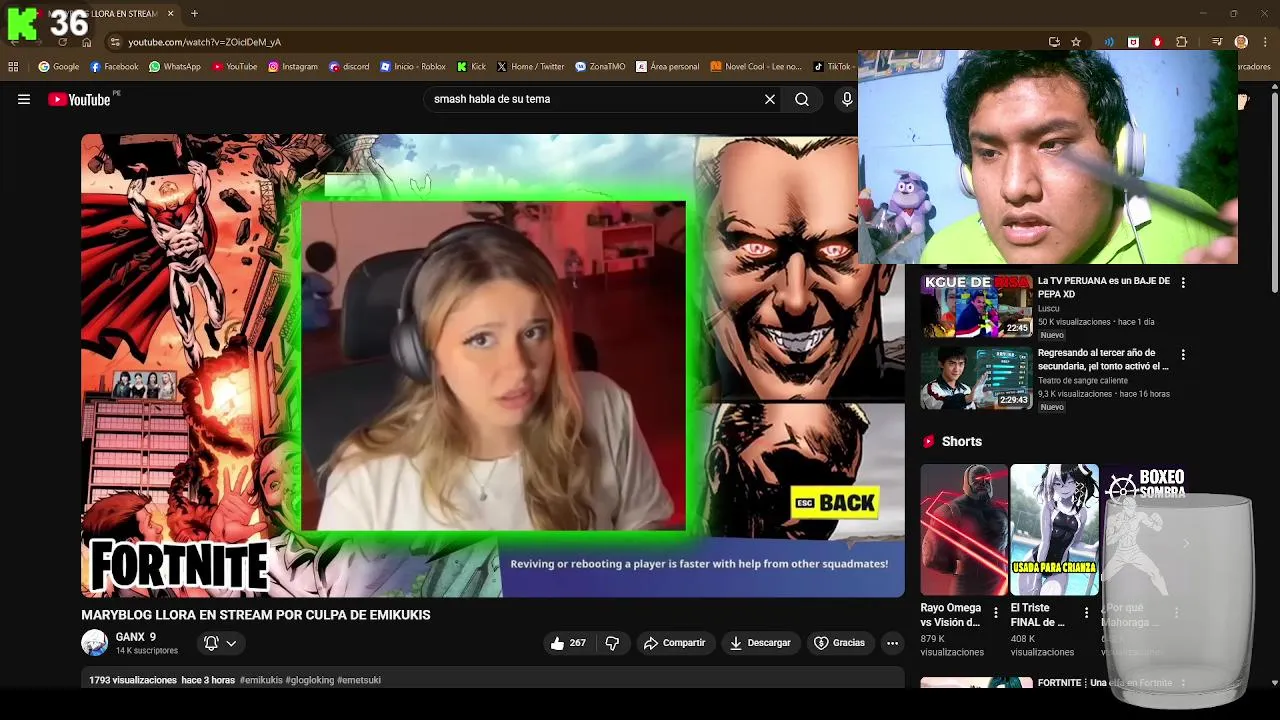Start voice search with the microphone icon
1280x720 pixels.
[x=847, y=99]
